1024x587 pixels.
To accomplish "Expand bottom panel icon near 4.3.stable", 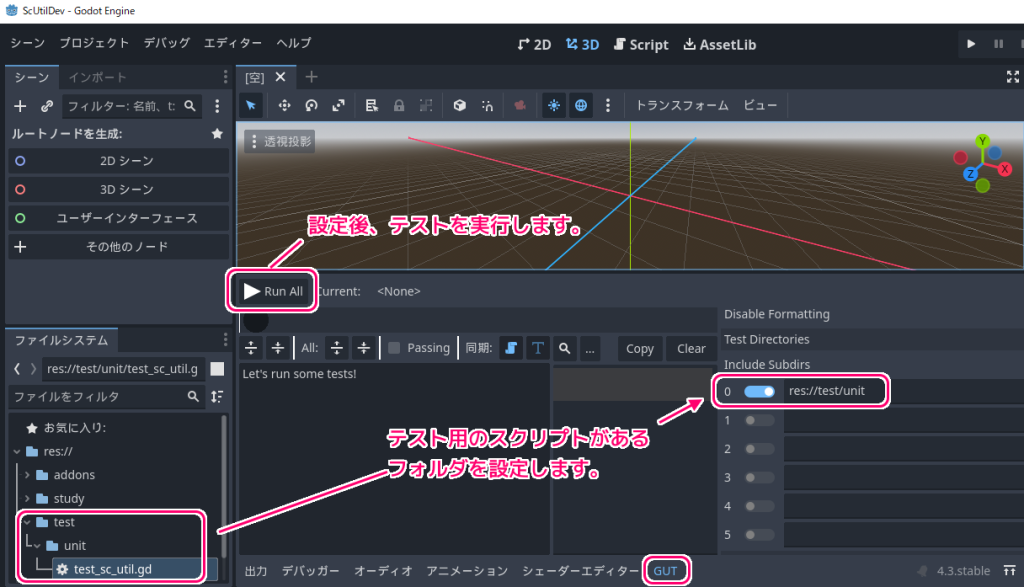I will pyautogui.click(x=1010, y=571).
